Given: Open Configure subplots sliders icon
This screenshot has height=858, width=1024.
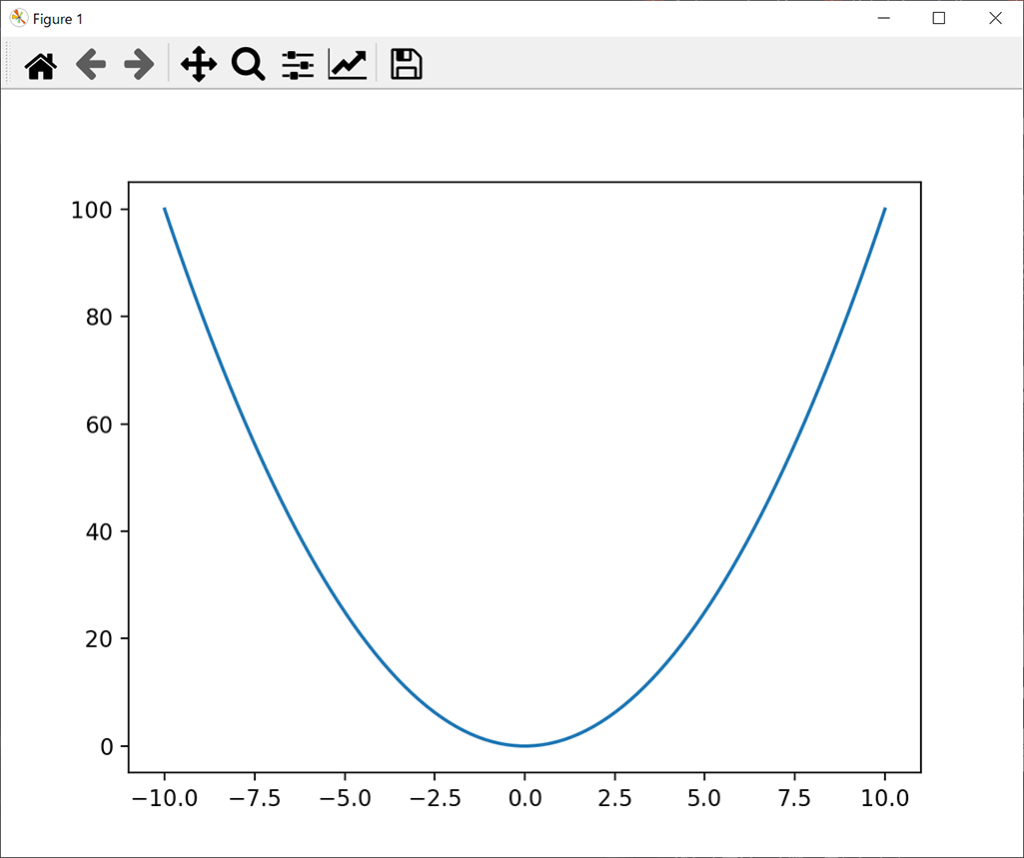Looking at the screenshot, I should click(x=297, y=66).
